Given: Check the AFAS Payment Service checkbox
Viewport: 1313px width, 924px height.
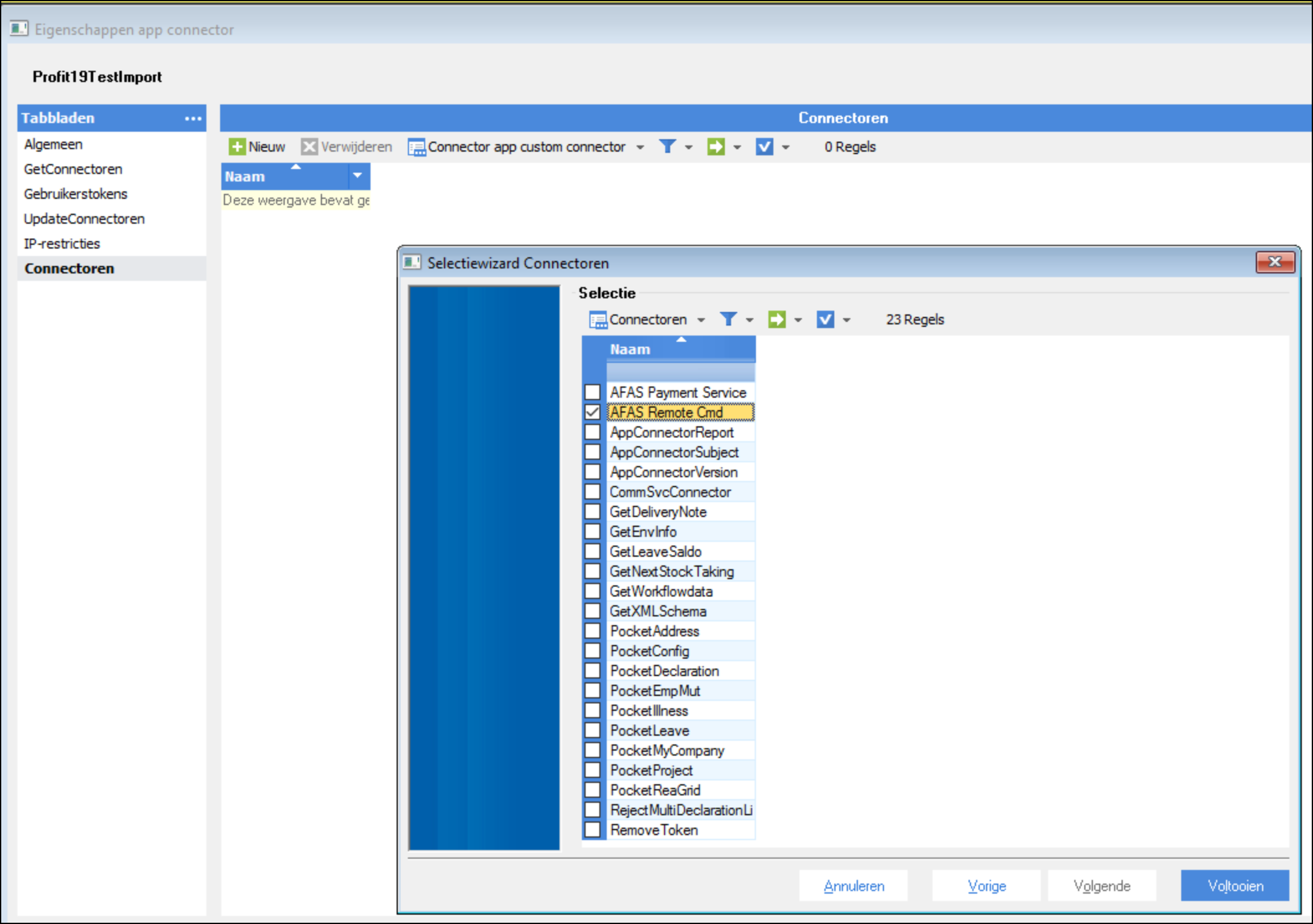Looking at the screenshot, I should pyautogui.click(x=592, y=392).
